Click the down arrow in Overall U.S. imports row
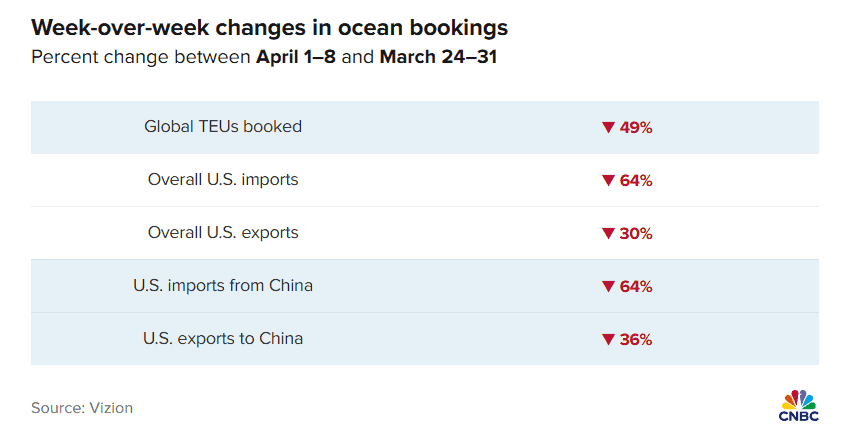 point(608,180)
